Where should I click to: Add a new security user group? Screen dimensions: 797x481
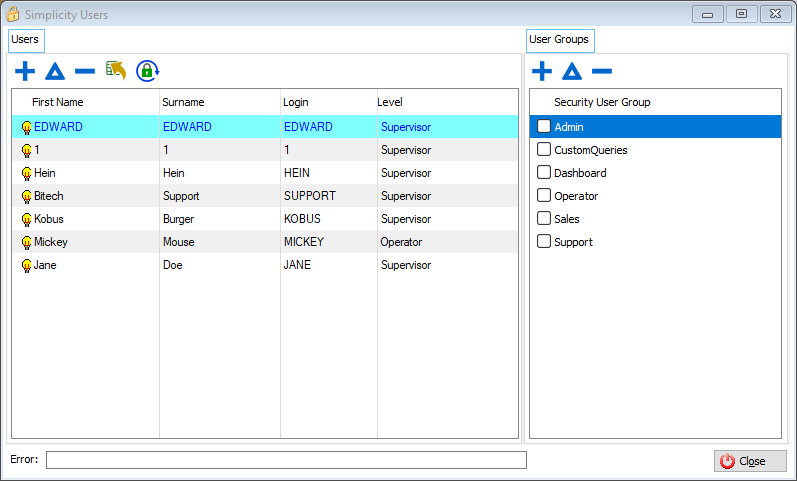(541, 71)
